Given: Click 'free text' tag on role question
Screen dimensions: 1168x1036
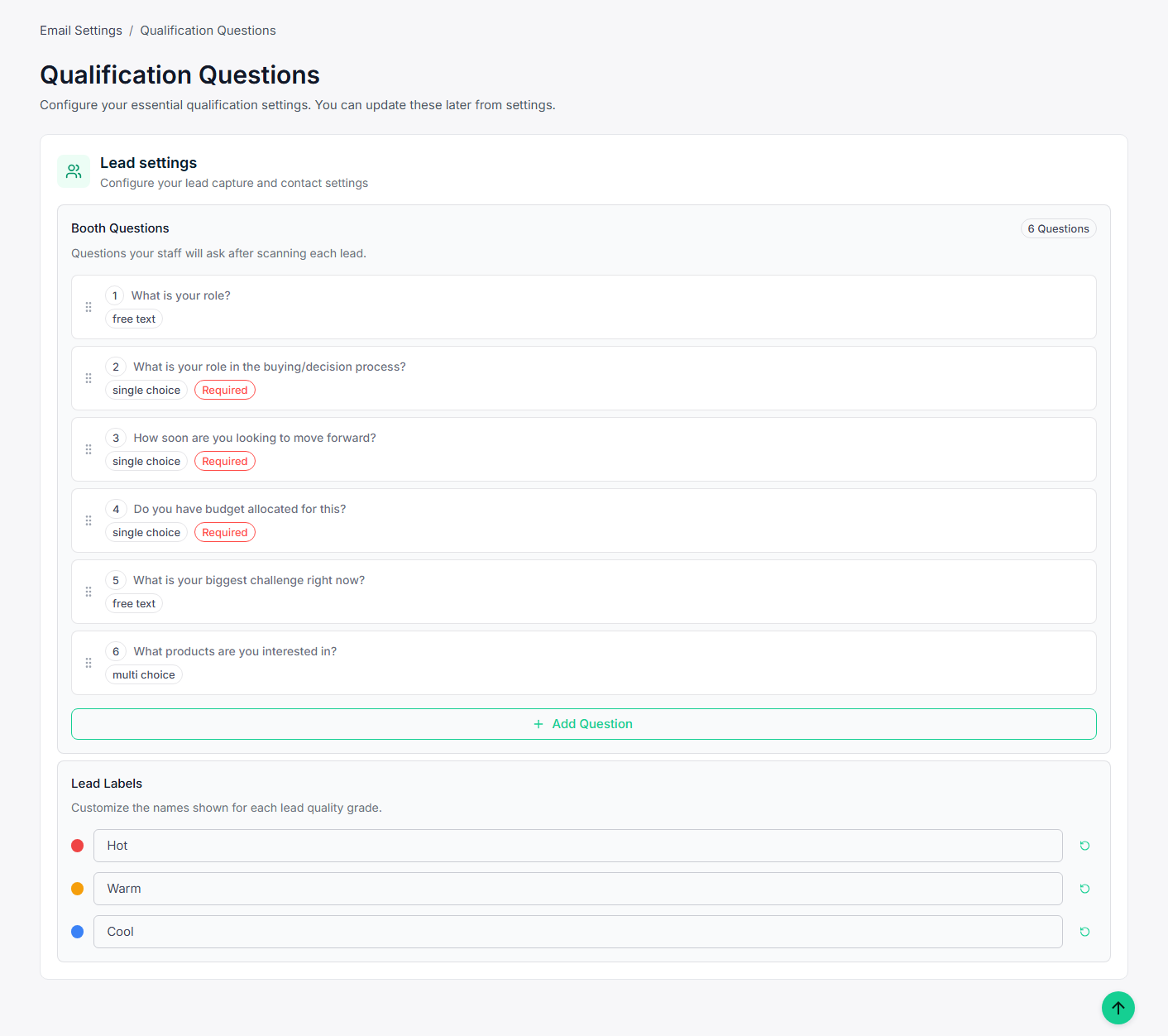Looking at the screenshot, I should tap(134, 319).
